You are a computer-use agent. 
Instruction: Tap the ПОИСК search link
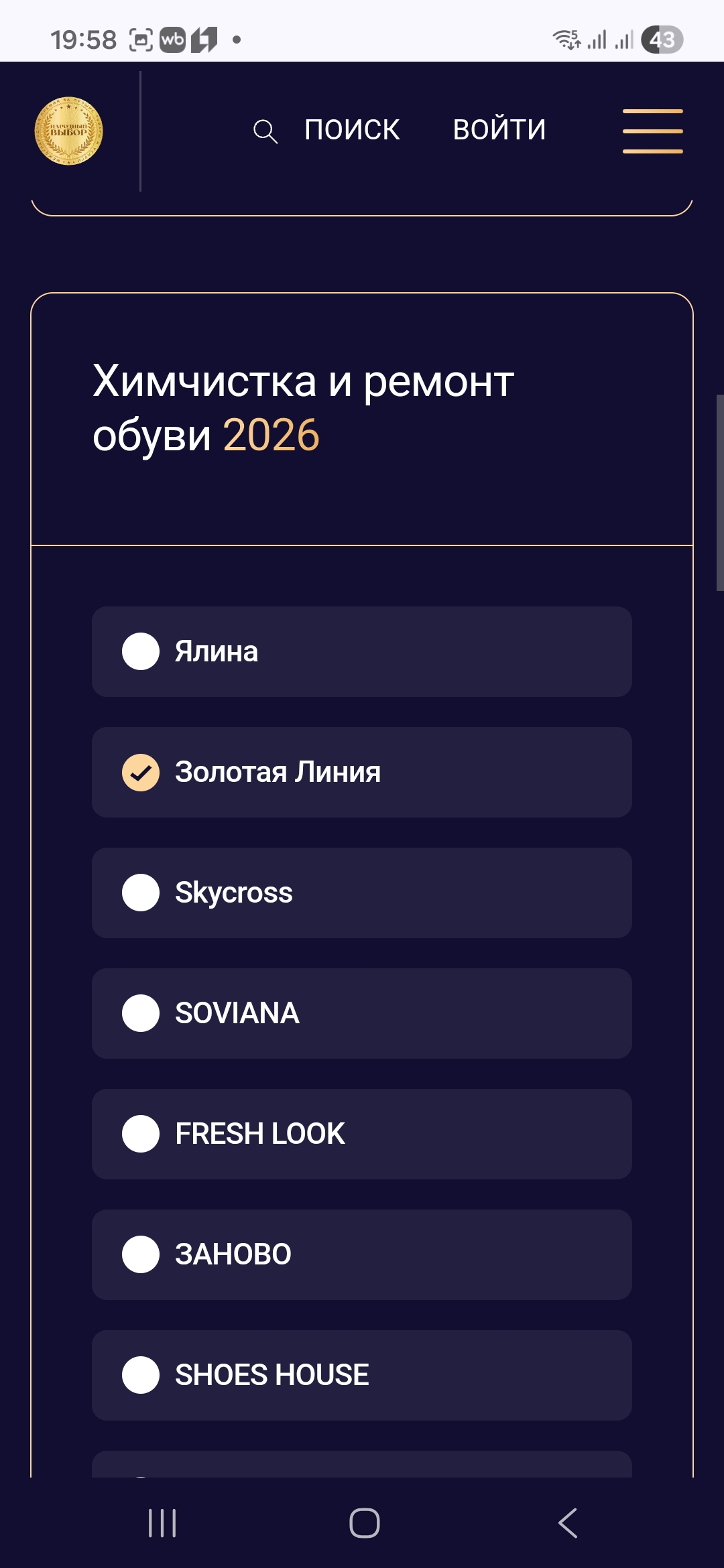point(352,130)
